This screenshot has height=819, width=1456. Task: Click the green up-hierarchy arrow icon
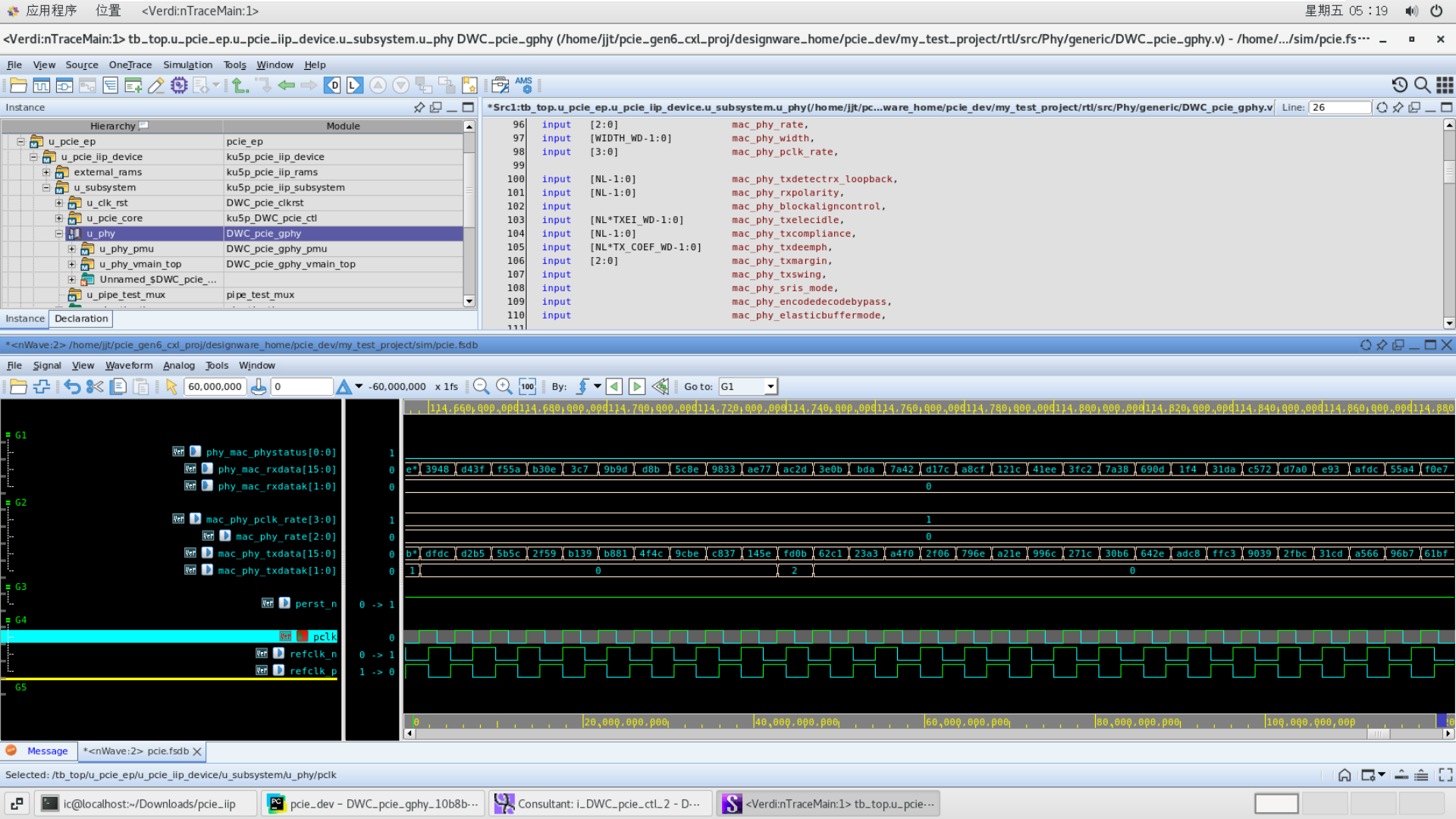[x=240, y=86]
